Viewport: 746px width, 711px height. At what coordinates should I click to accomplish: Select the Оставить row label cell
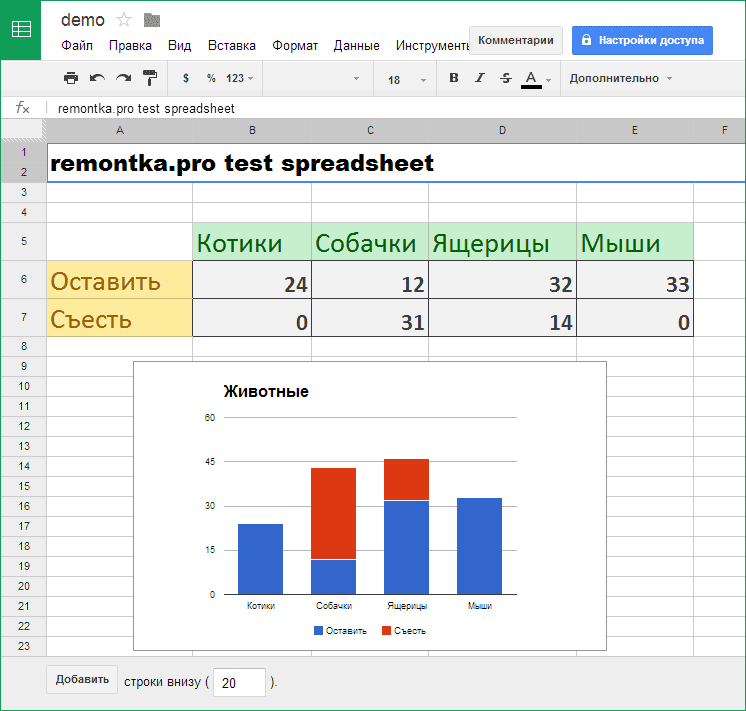coord(119,280)
